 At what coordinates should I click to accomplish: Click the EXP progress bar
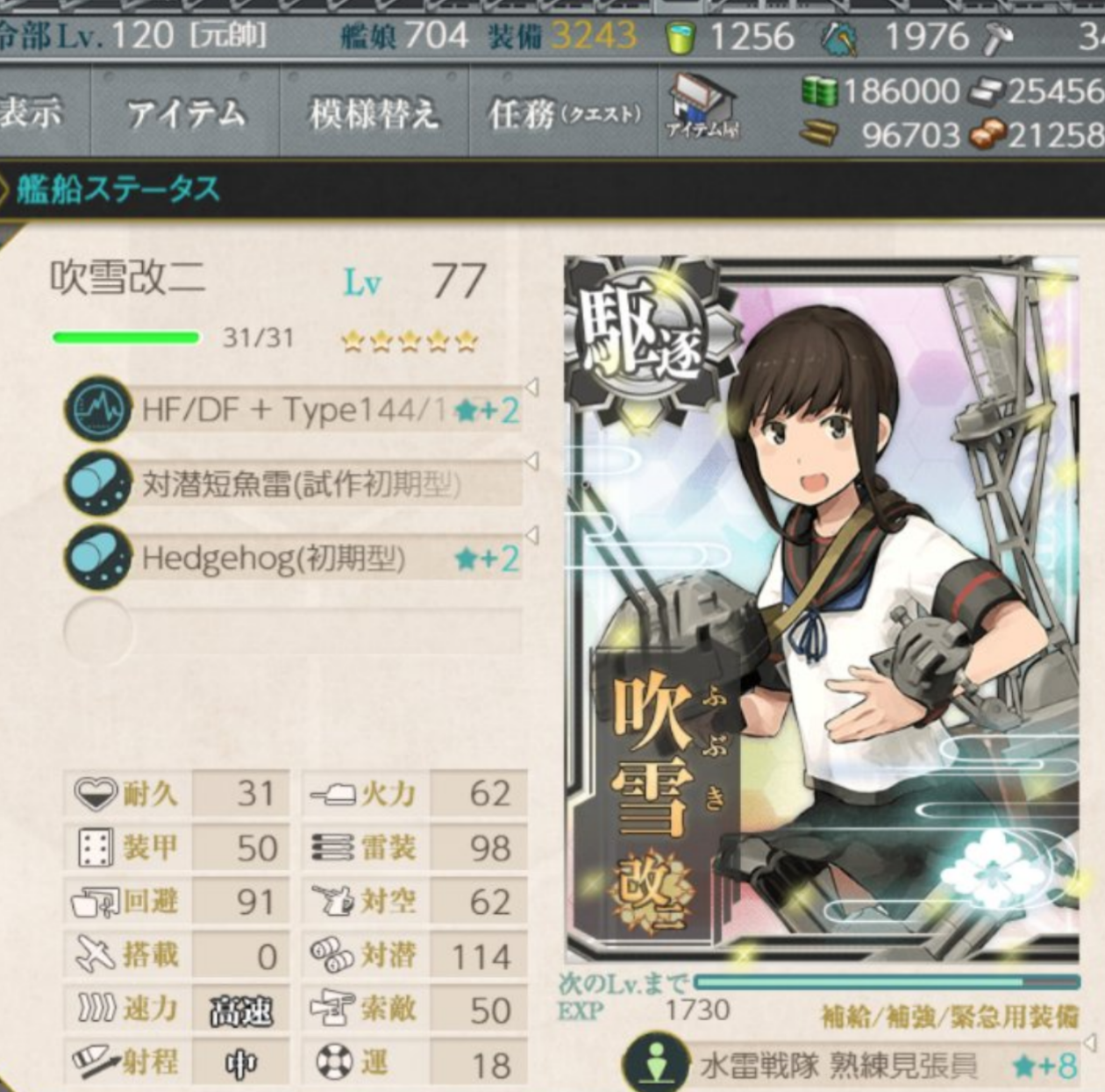coord(887,982)
